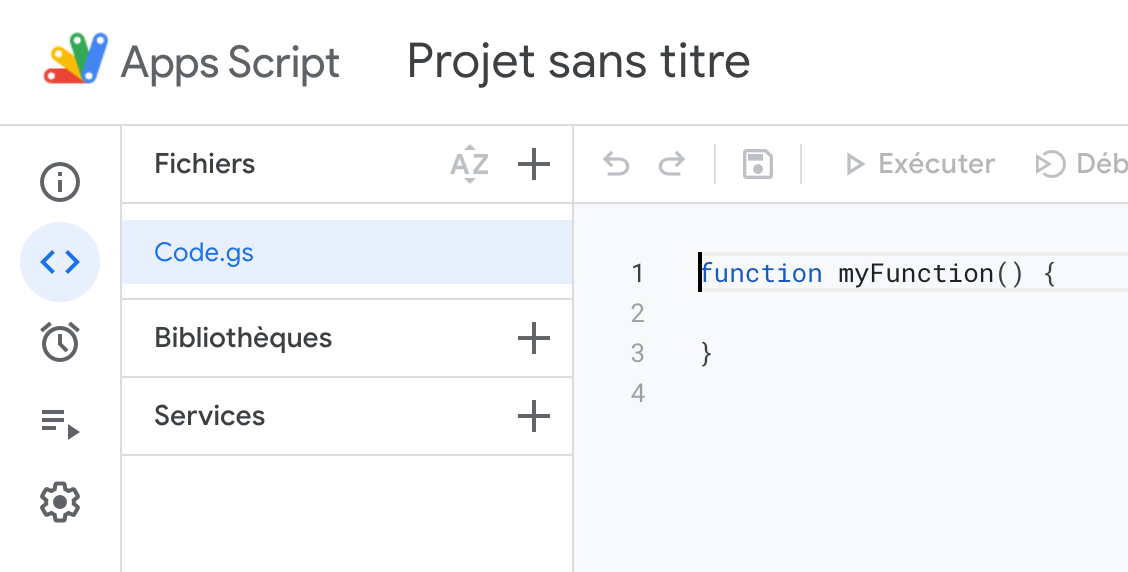1128x572 pixels.
Task: Click line number 4 in the editor
Action: click(x=637, y=393)
